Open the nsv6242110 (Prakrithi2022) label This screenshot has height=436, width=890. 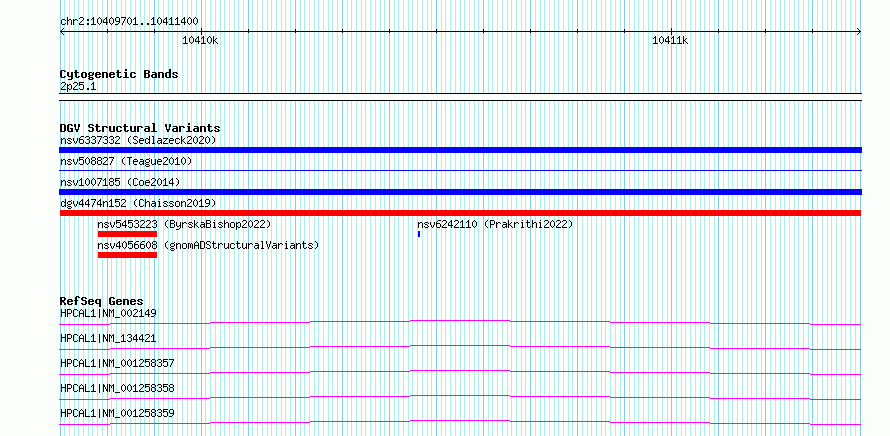495,224
